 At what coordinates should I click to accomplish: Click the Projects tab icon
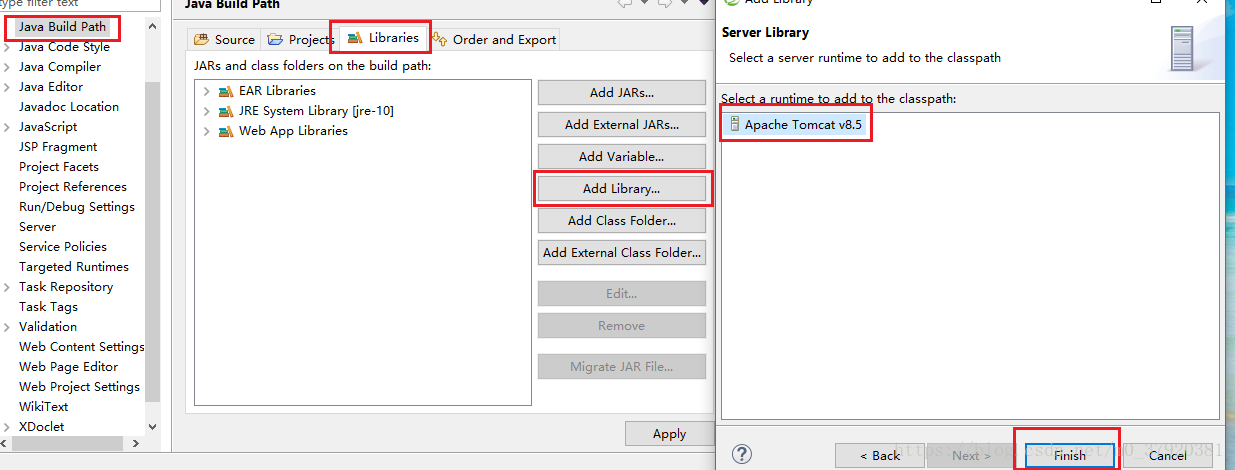coord(275,40)
